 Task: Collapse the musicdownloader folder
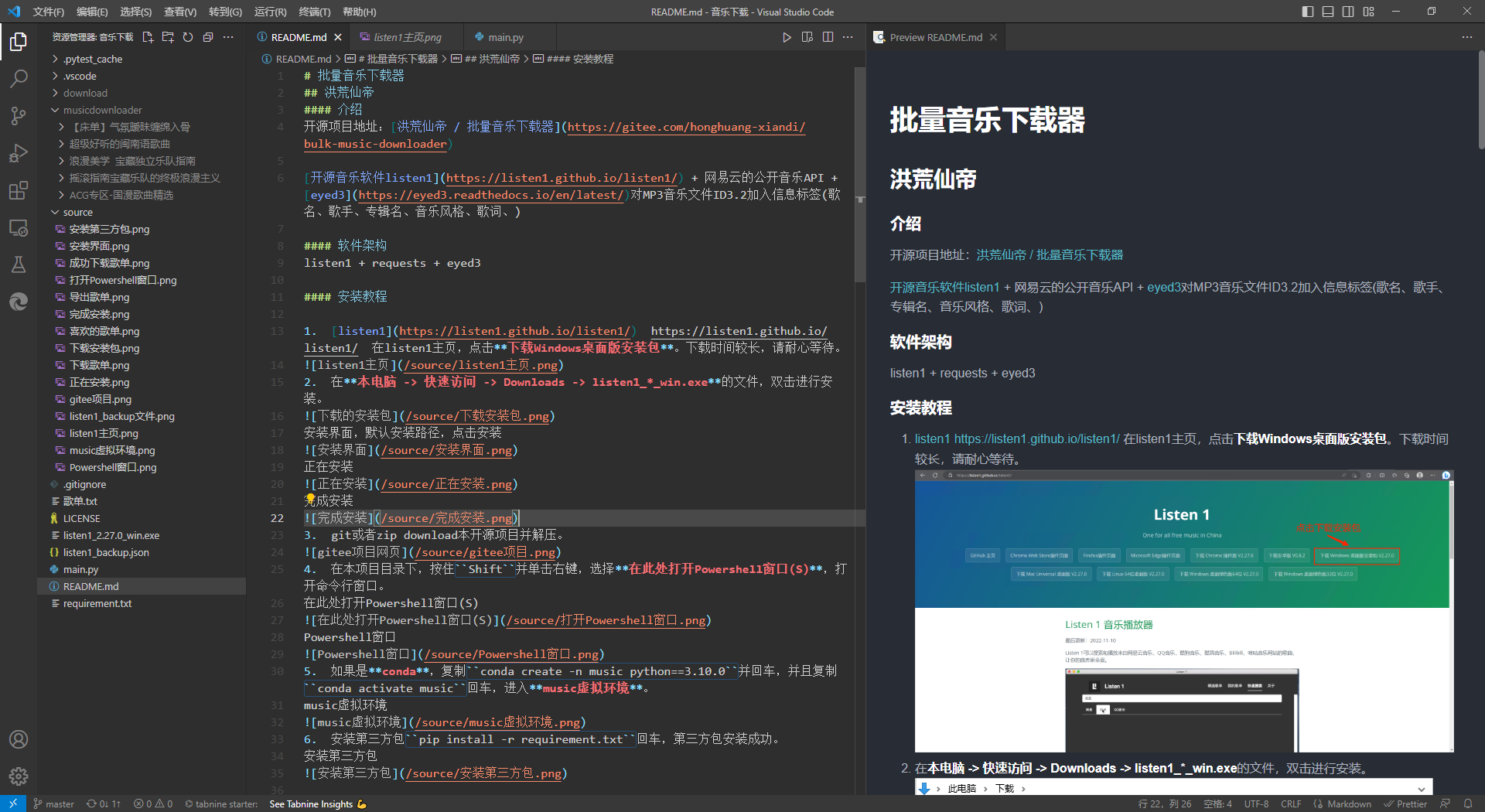pyautogui.click(x=142, y=110)
